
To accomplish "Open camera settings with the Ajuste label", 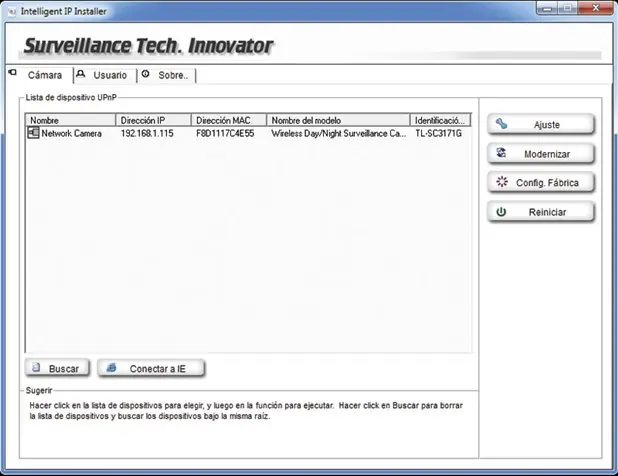I will [x=547, y=125].
